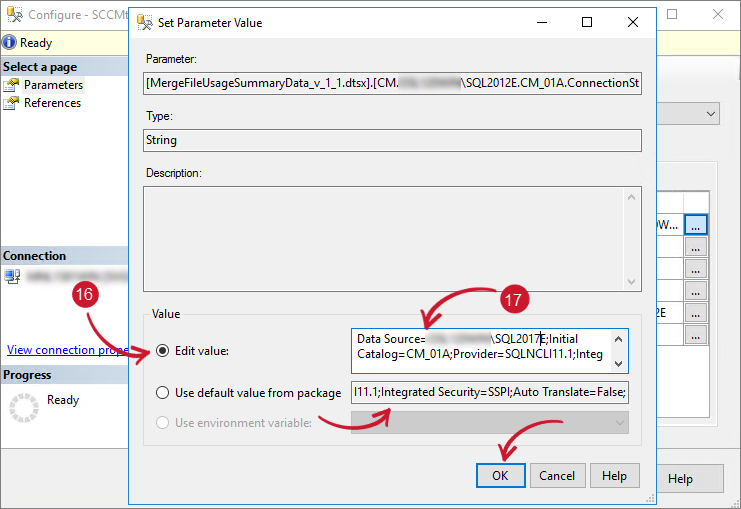Click default package value field
741x509 pixels.
click(490, 392)
